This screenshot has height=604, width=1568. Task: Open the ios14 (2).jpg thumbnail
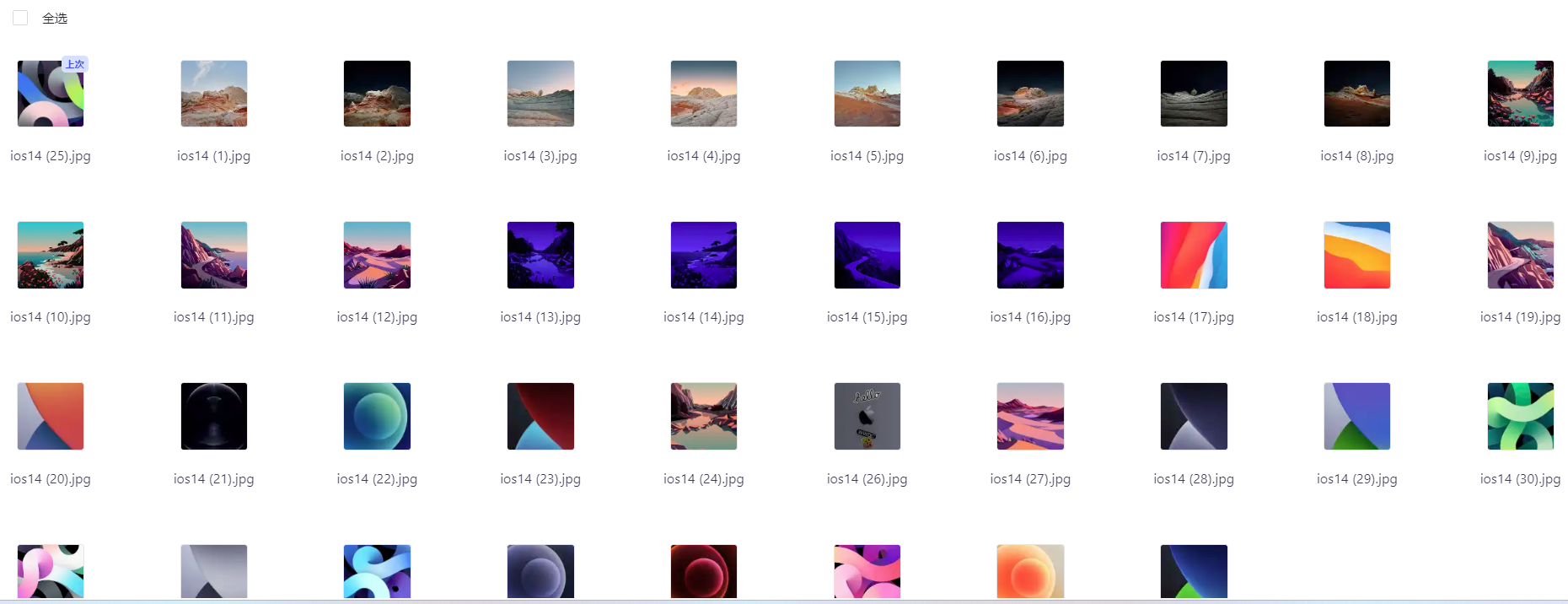click(x=377, y=94)
